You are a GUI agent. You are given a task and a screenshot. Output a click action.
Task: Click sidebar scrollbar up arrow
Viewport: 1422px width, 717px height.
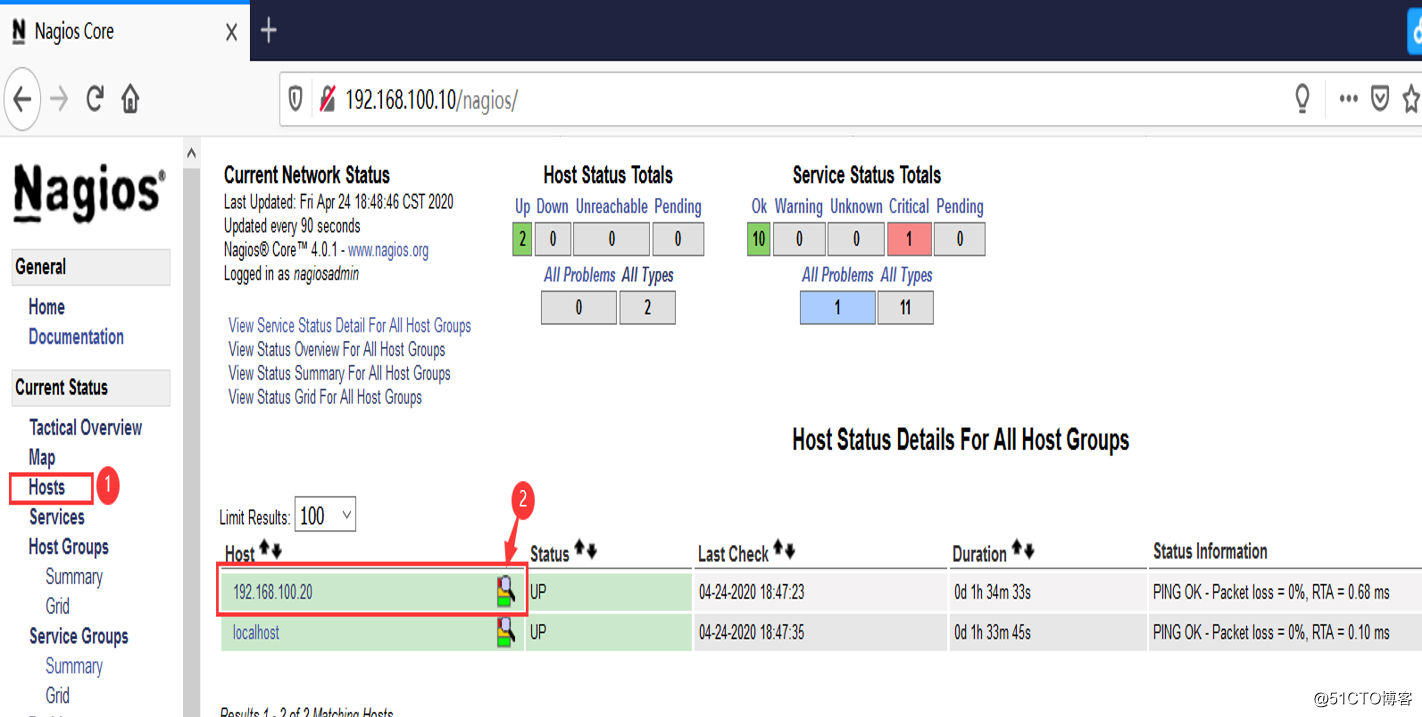click(x=191, y=153)
